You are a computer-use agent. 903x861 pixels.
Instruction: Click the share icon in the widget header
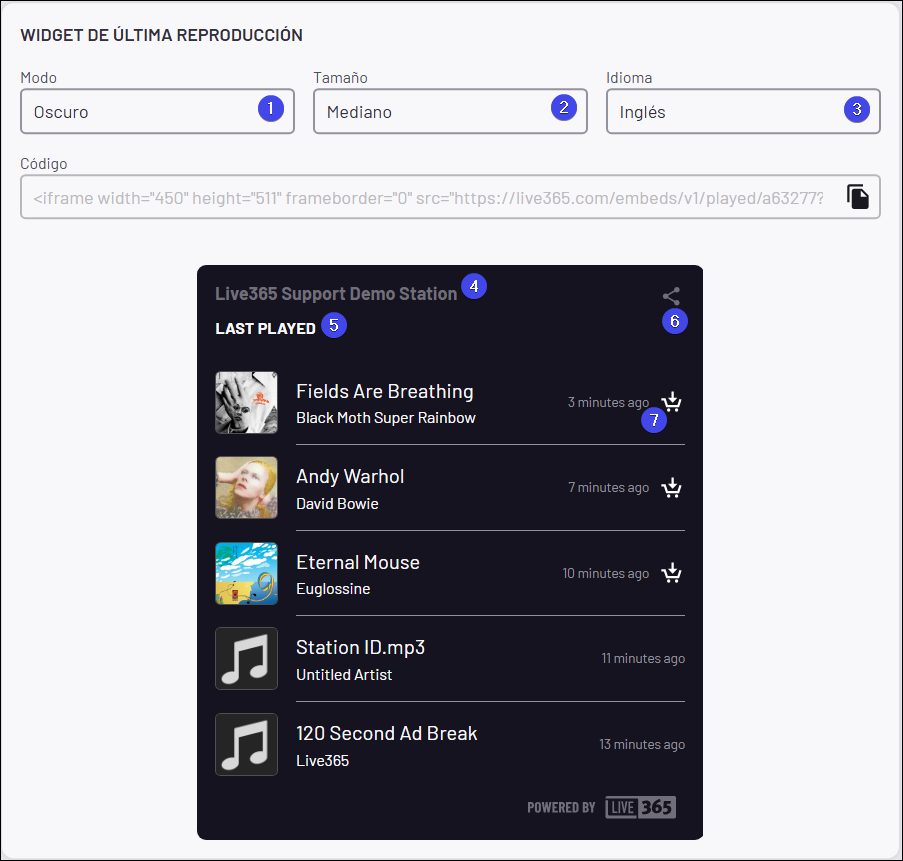click(671, 296)
